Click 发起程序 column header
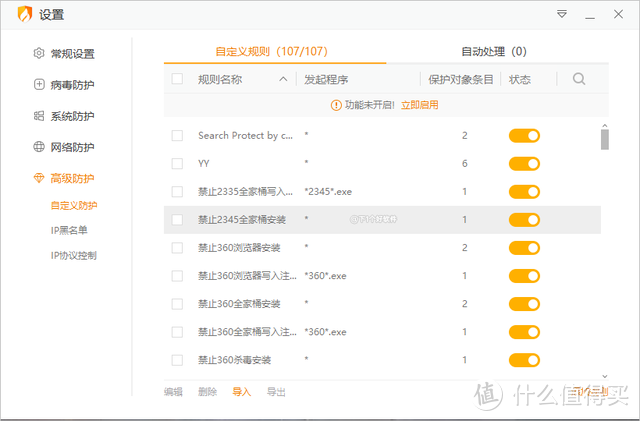Image resolution: width=640 pixels, height=421 pixels. pos(326,80)
